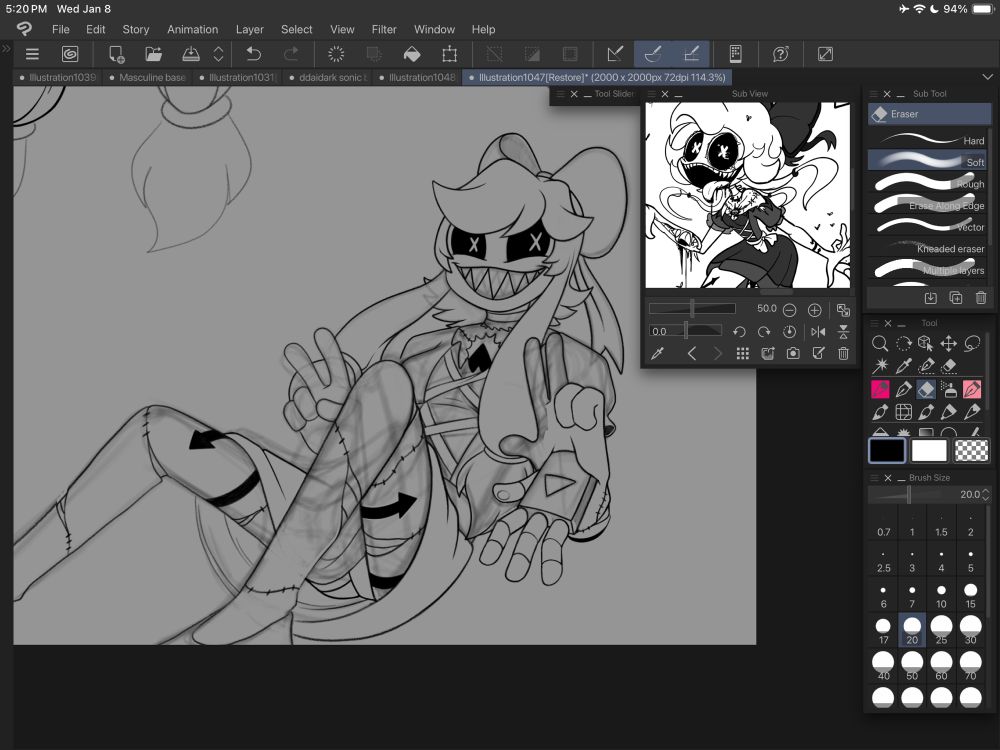Viewport: 1000px width, 750px height.
Task: Toggle Snap to Special Ruler button
Action: [x=652, y=54]
